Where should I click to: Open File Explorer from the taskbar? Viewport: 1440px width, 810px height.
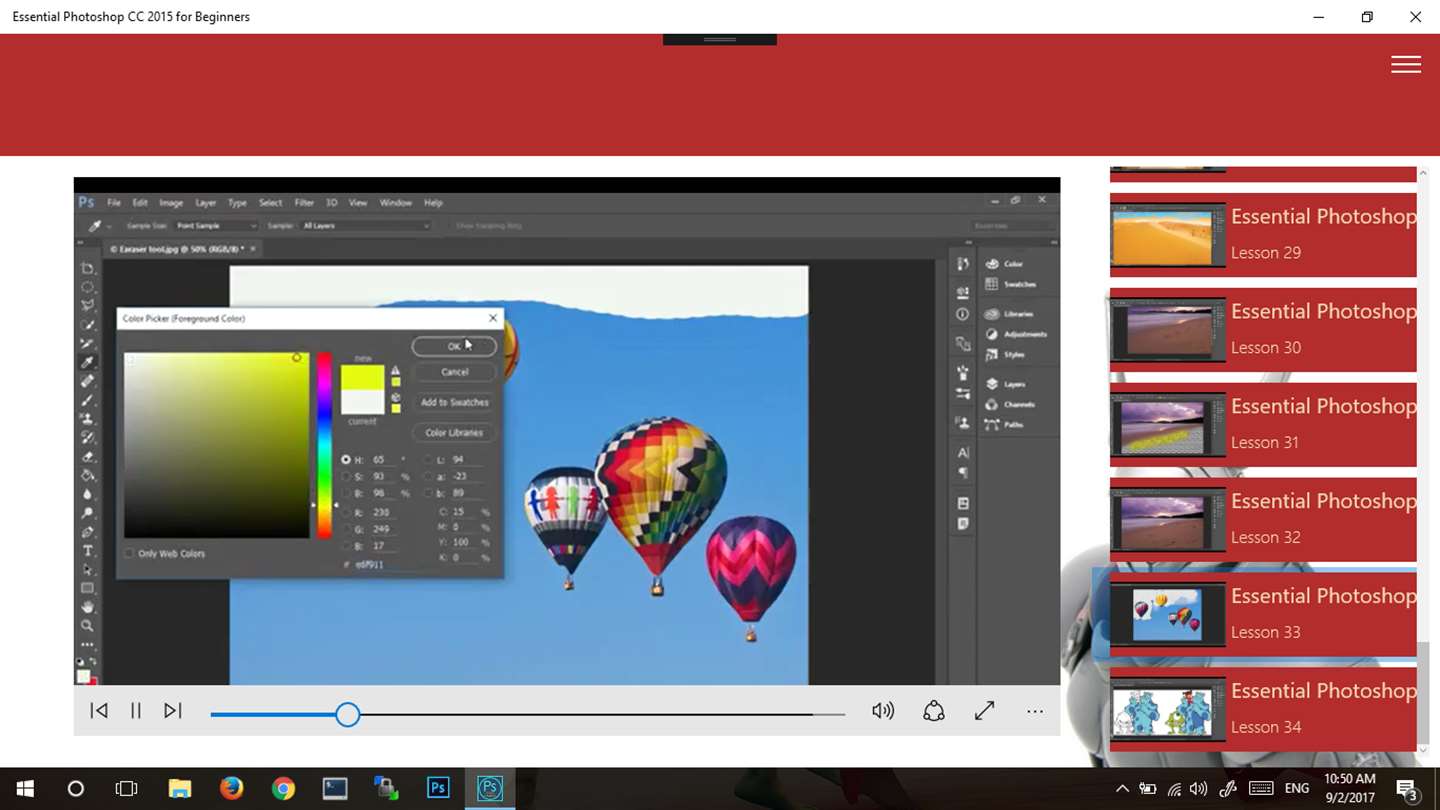179,788
